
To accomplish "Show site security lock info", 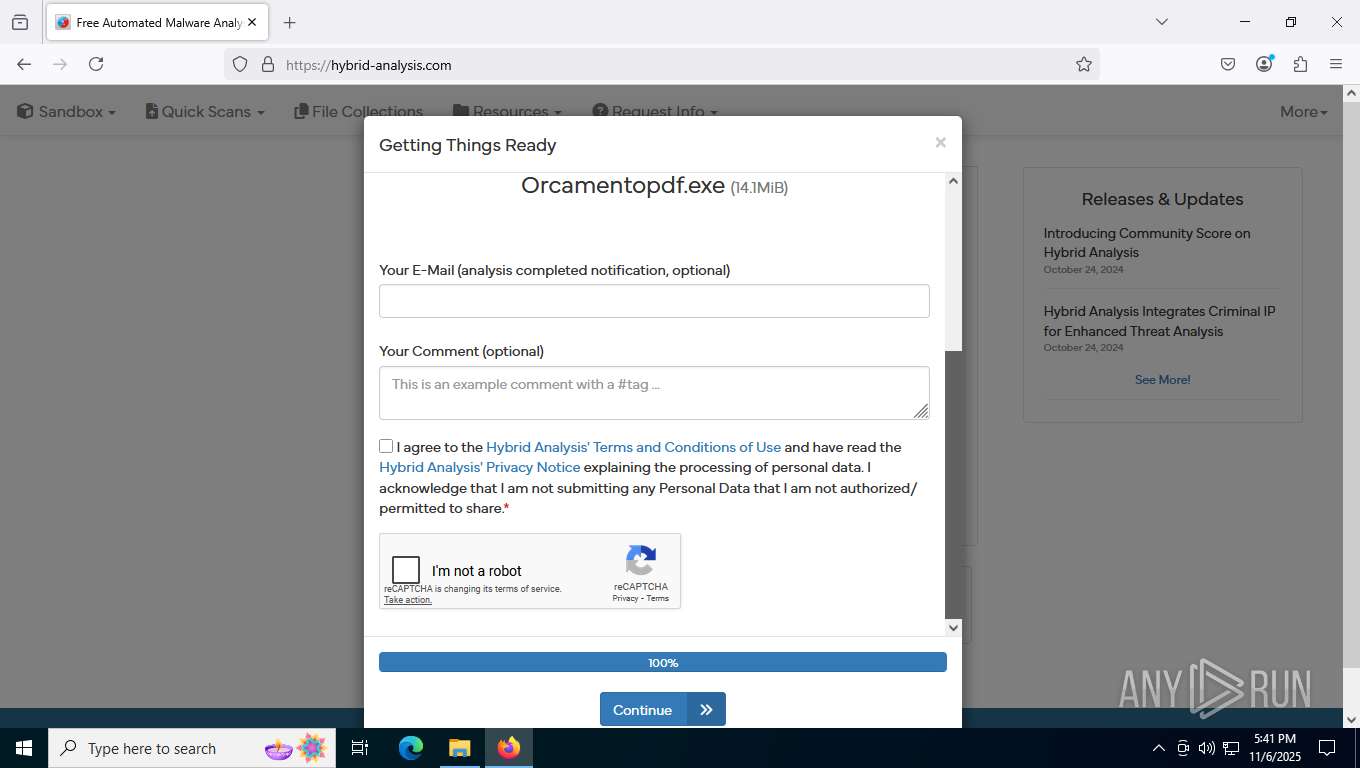I will click(x=267, y=64).
